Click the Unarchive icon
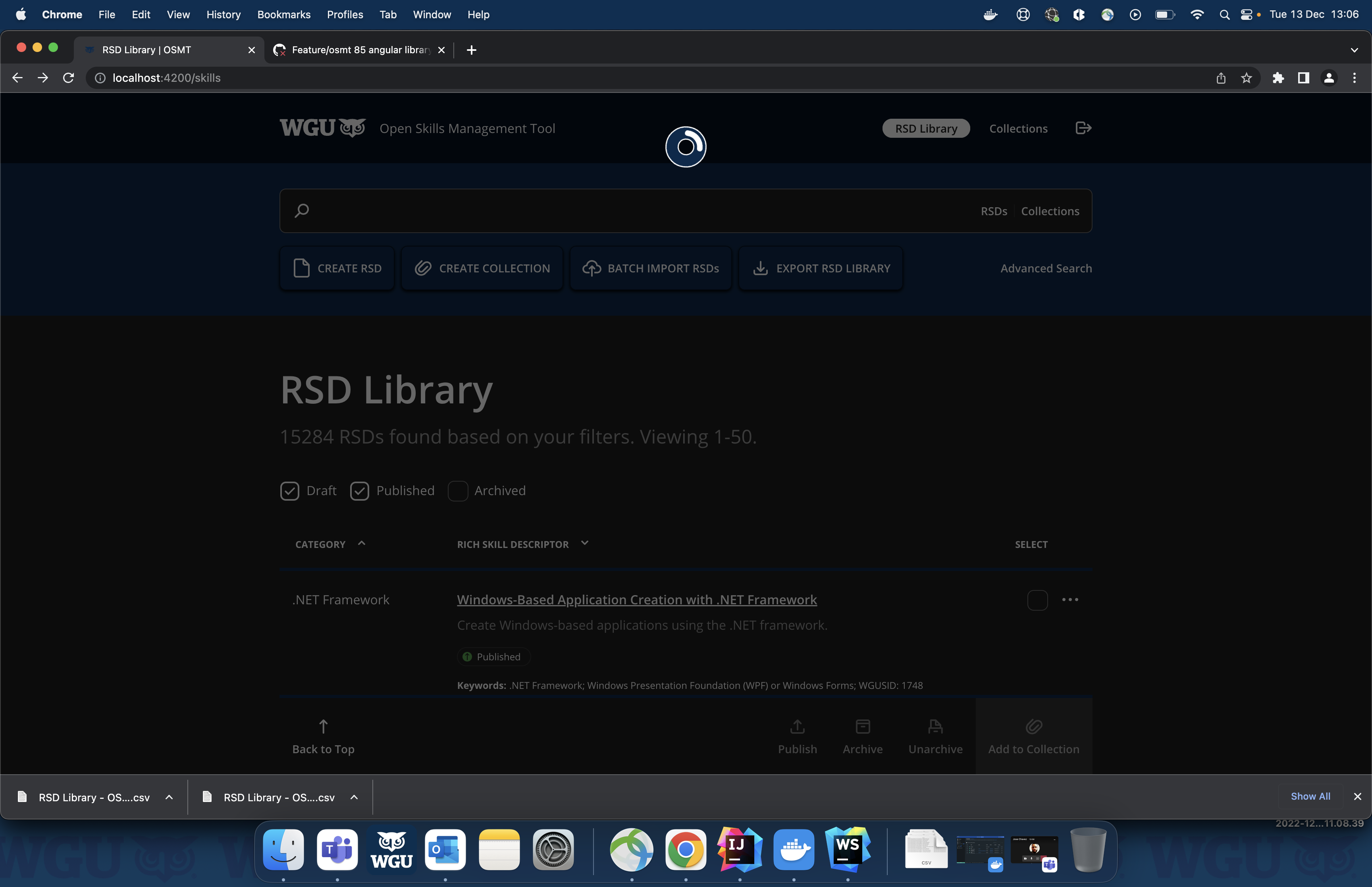1372x887 pixels. coord(935,726)
